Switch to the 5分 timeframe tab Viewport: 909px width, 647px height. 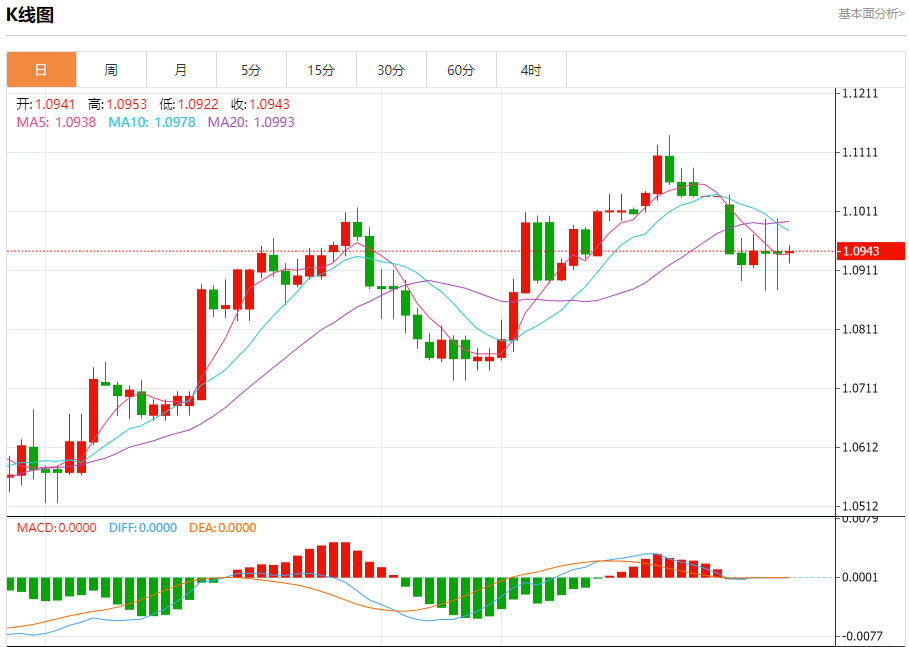251,70
